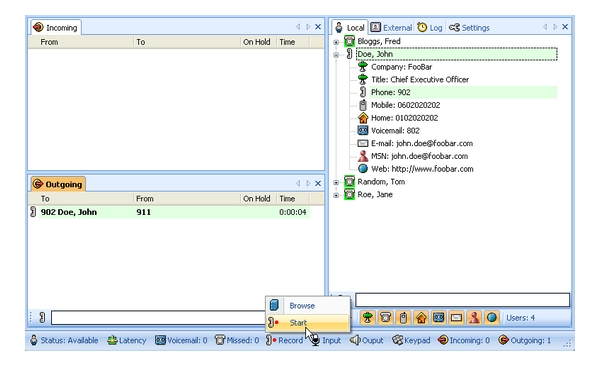Click the MSN messenger toolbar icon
The height and width of the screenshot is (367, 600).
(x=474, y=318)
